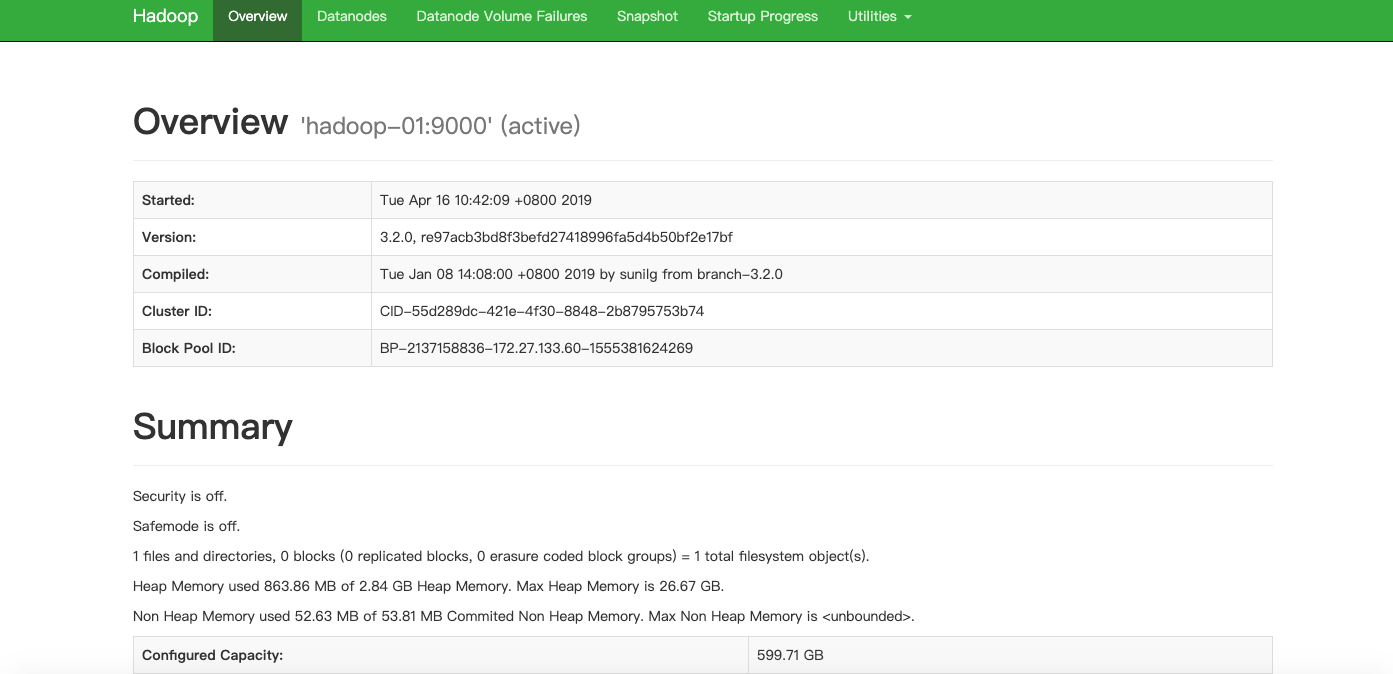Go to Datanode Volume Failures

tap(502, 16)
